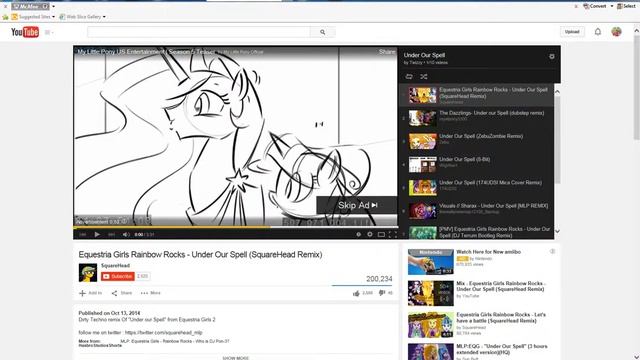Open MLP:EQG 3 hours extended version video
Viewport: 640px width, 360px height.
tap(502, 349)
